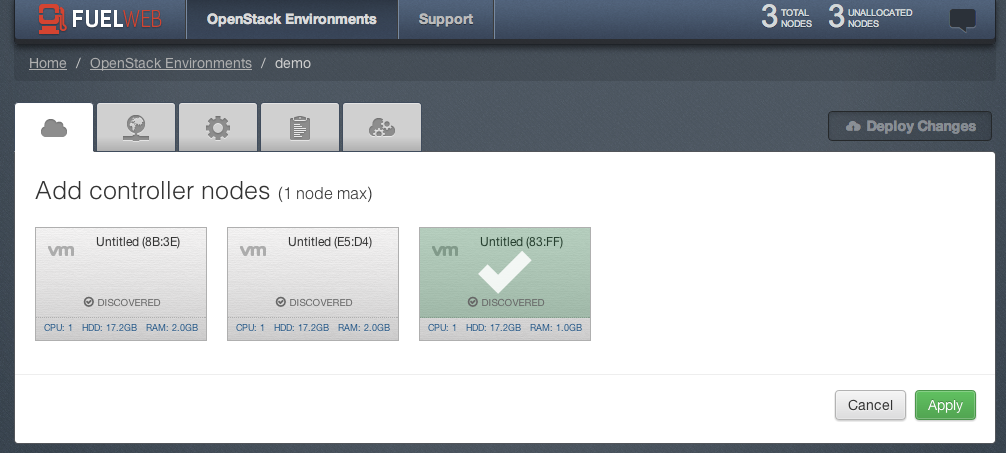Screen dimensions: 1006x453
Task: Deselect the checked node Untitled (83:FF)
Action: (505, 284)
